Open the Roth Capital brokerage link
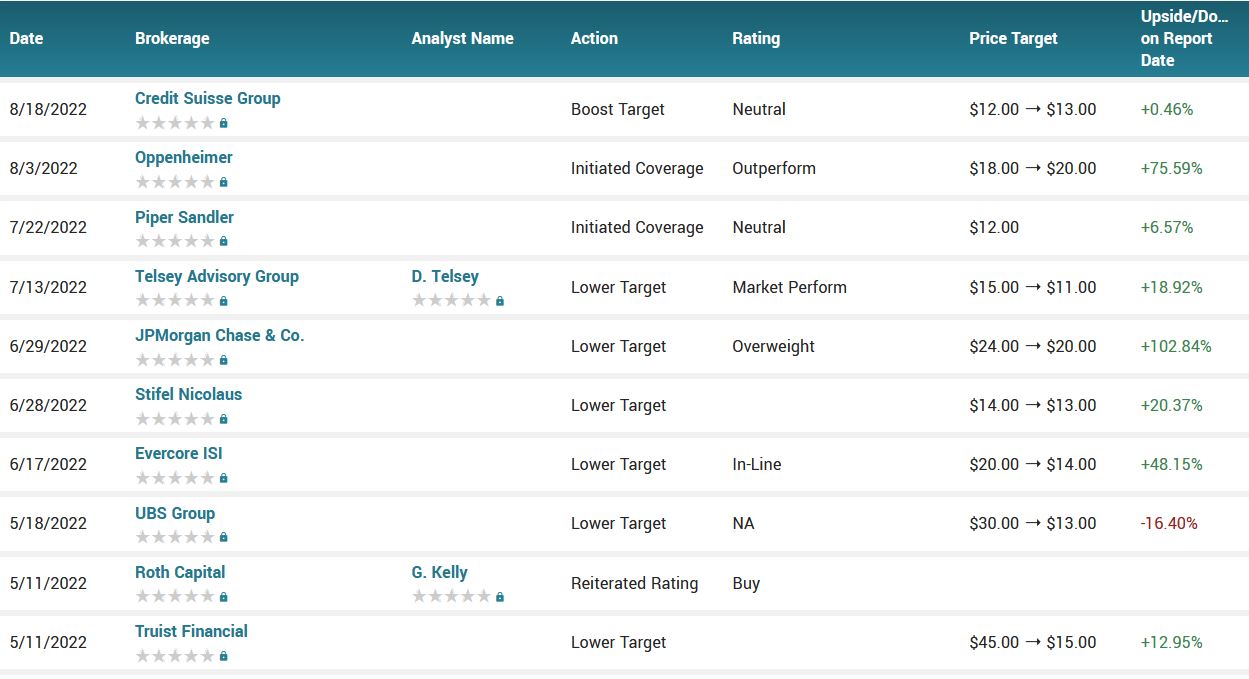This screenshot has width=1249, height=679. pos(180,572)
